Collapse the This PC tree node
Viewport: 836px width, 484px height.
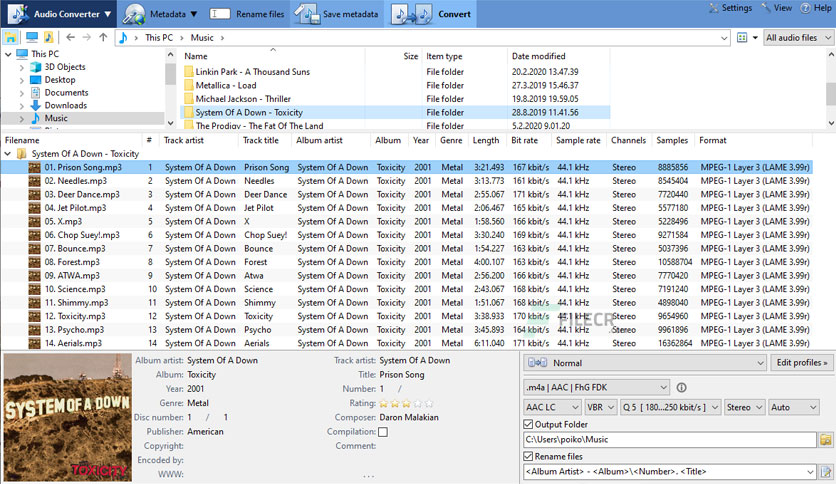point(8,54)
